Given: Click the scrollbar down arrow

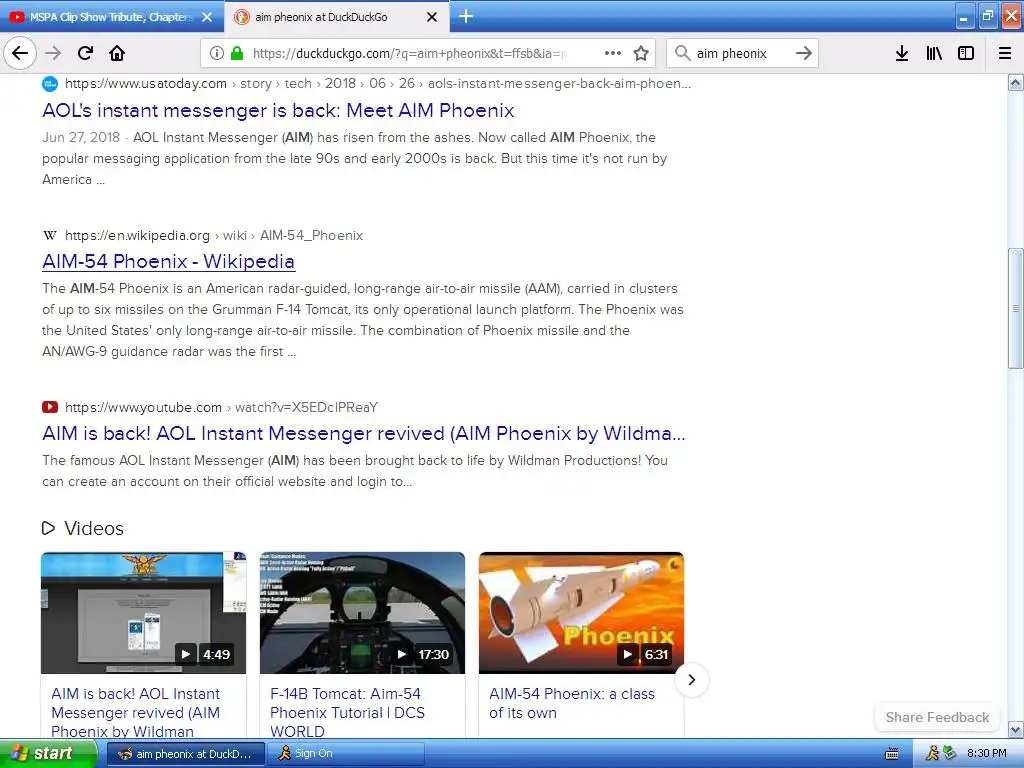Looking at the screenshot, I should coord(1016,729).
